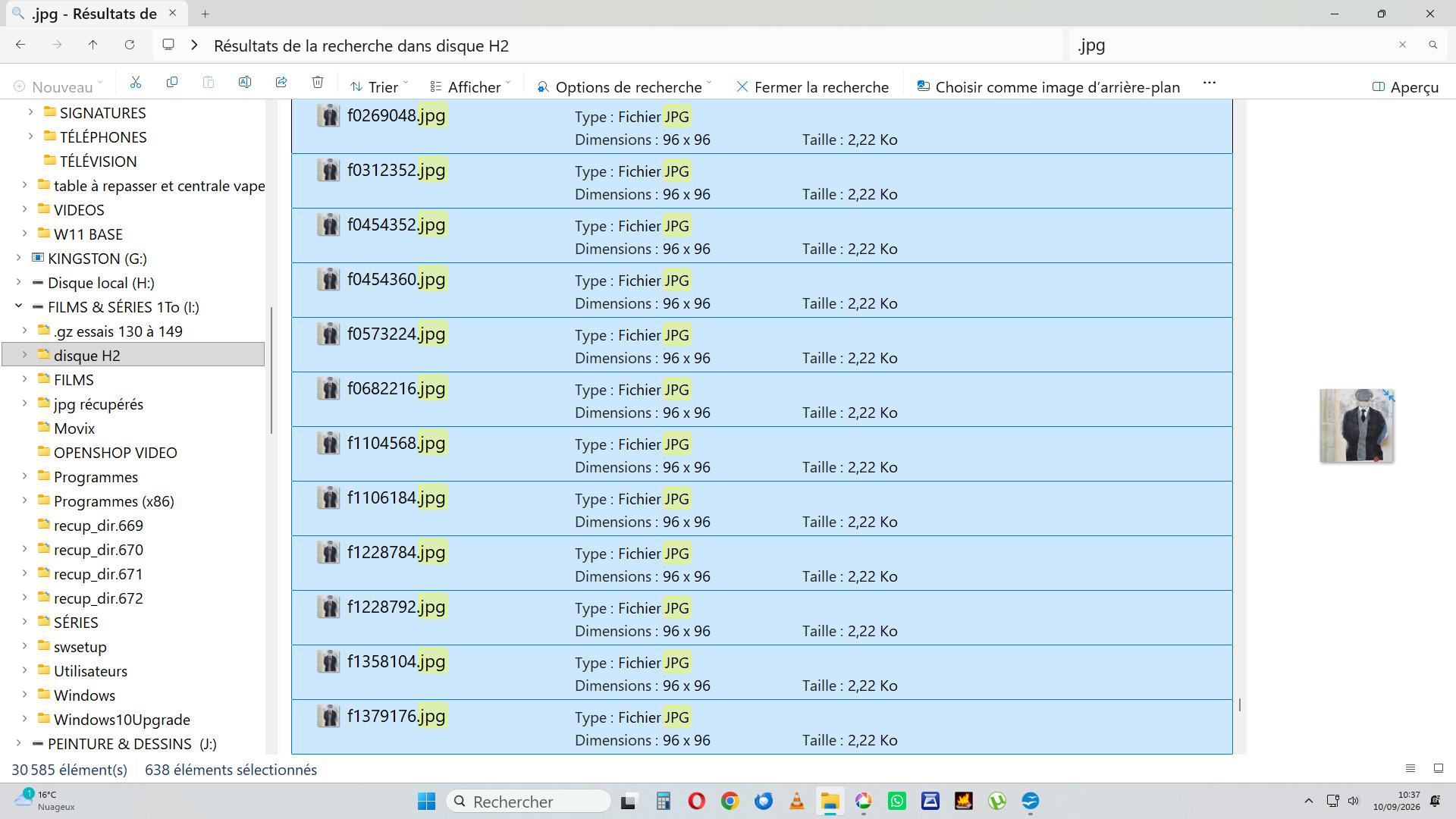Click the Copy icon in toolbar
1456x819 pixels.
coord(172,83)
